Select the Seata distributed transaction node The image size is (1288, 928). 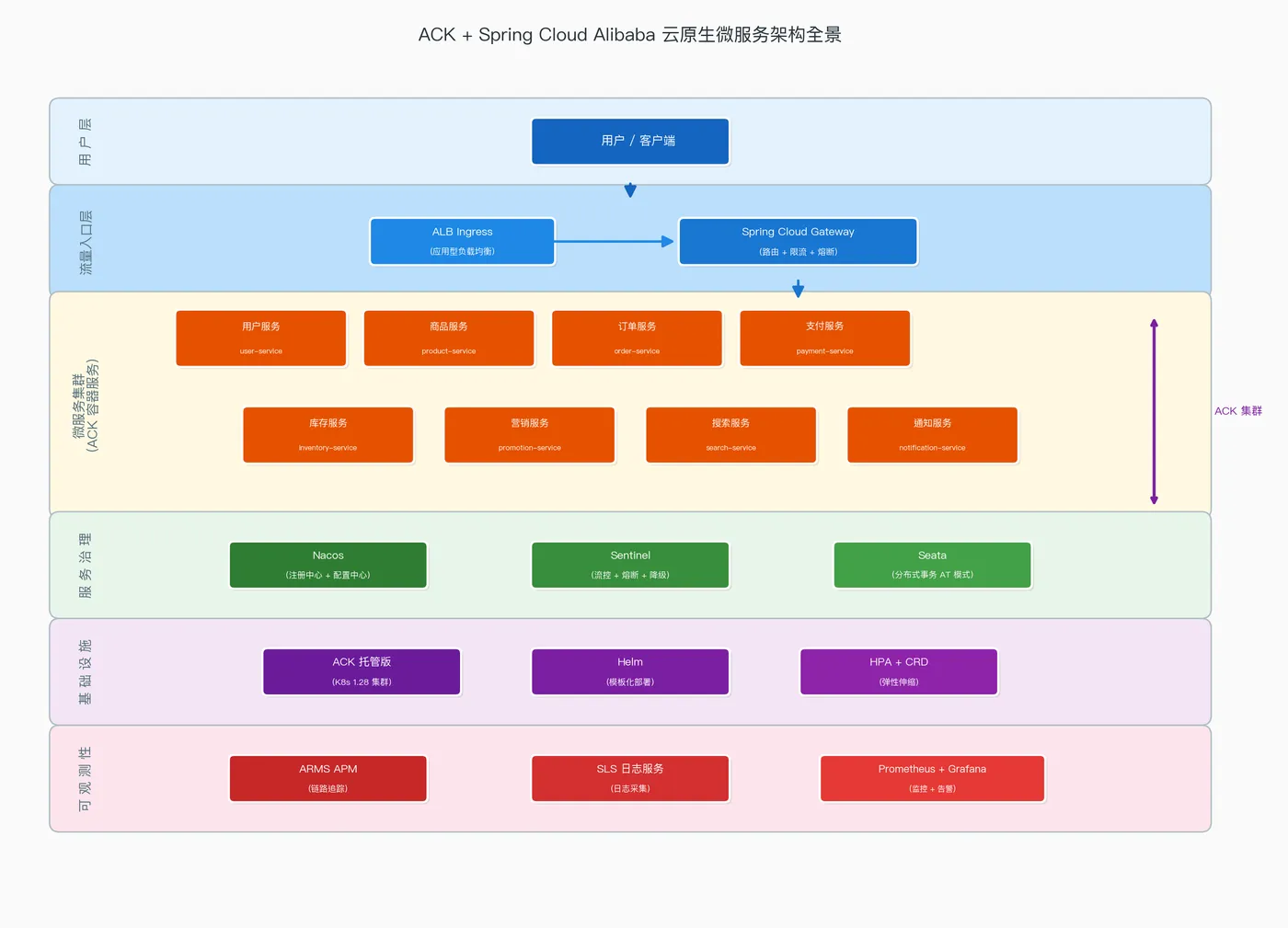[x=933, y=565]
